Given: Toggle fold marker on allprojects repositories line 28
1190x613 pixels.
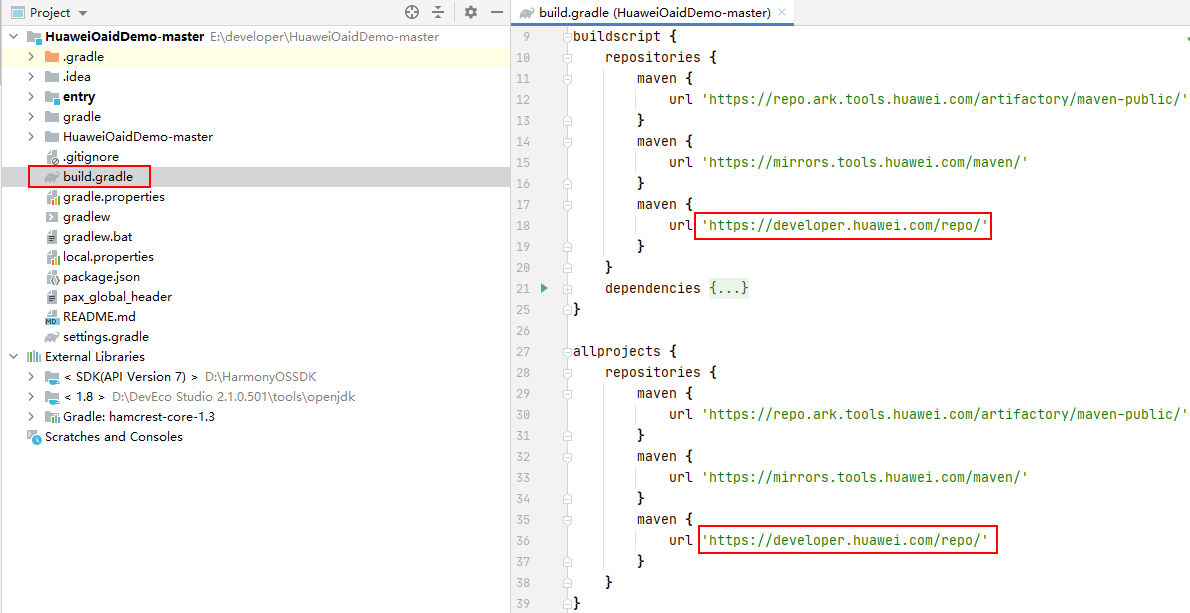Looking at the screenshot, I should point(566,373).
